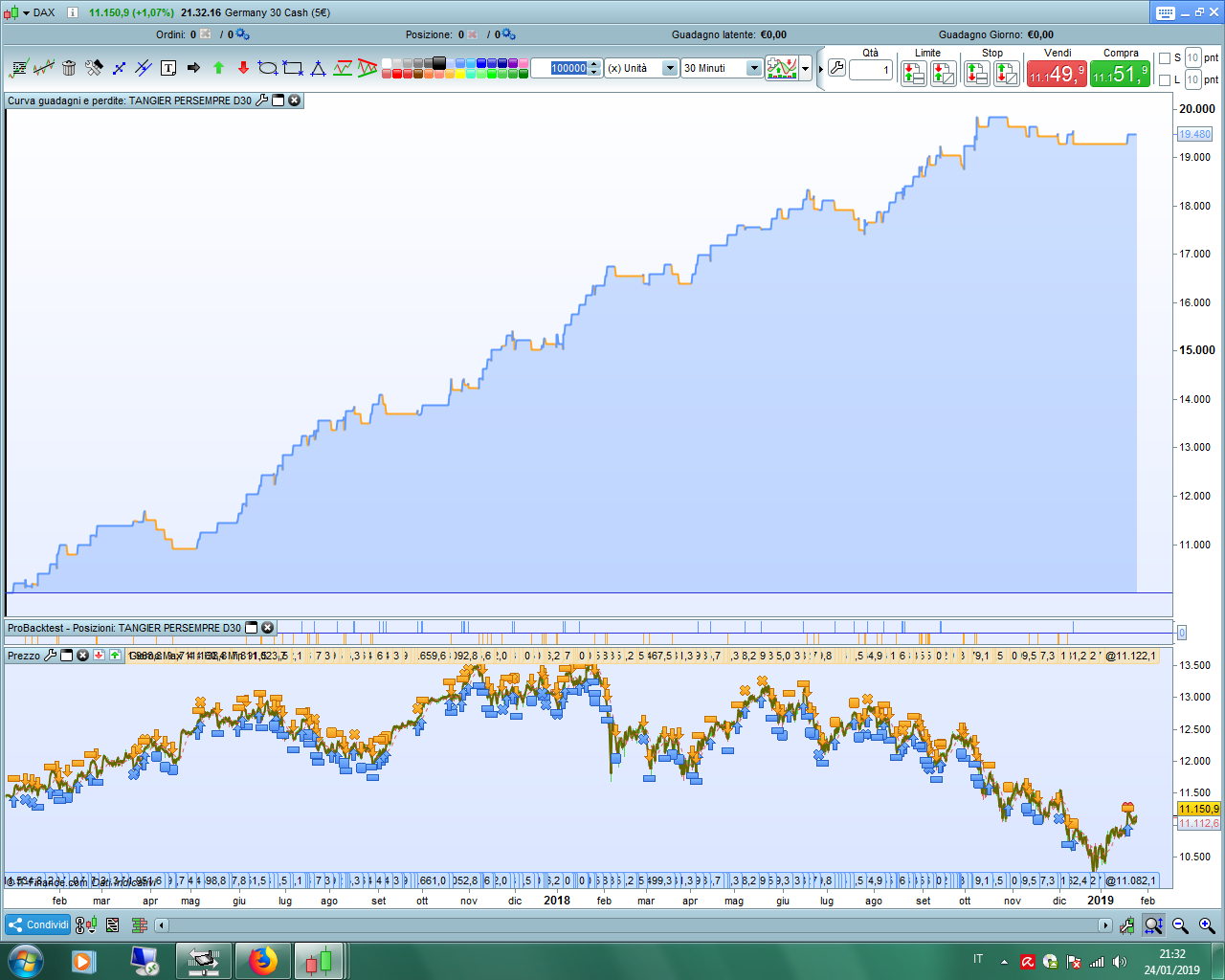Close the Curva guadagni e perdite panel

coord(294,100)
